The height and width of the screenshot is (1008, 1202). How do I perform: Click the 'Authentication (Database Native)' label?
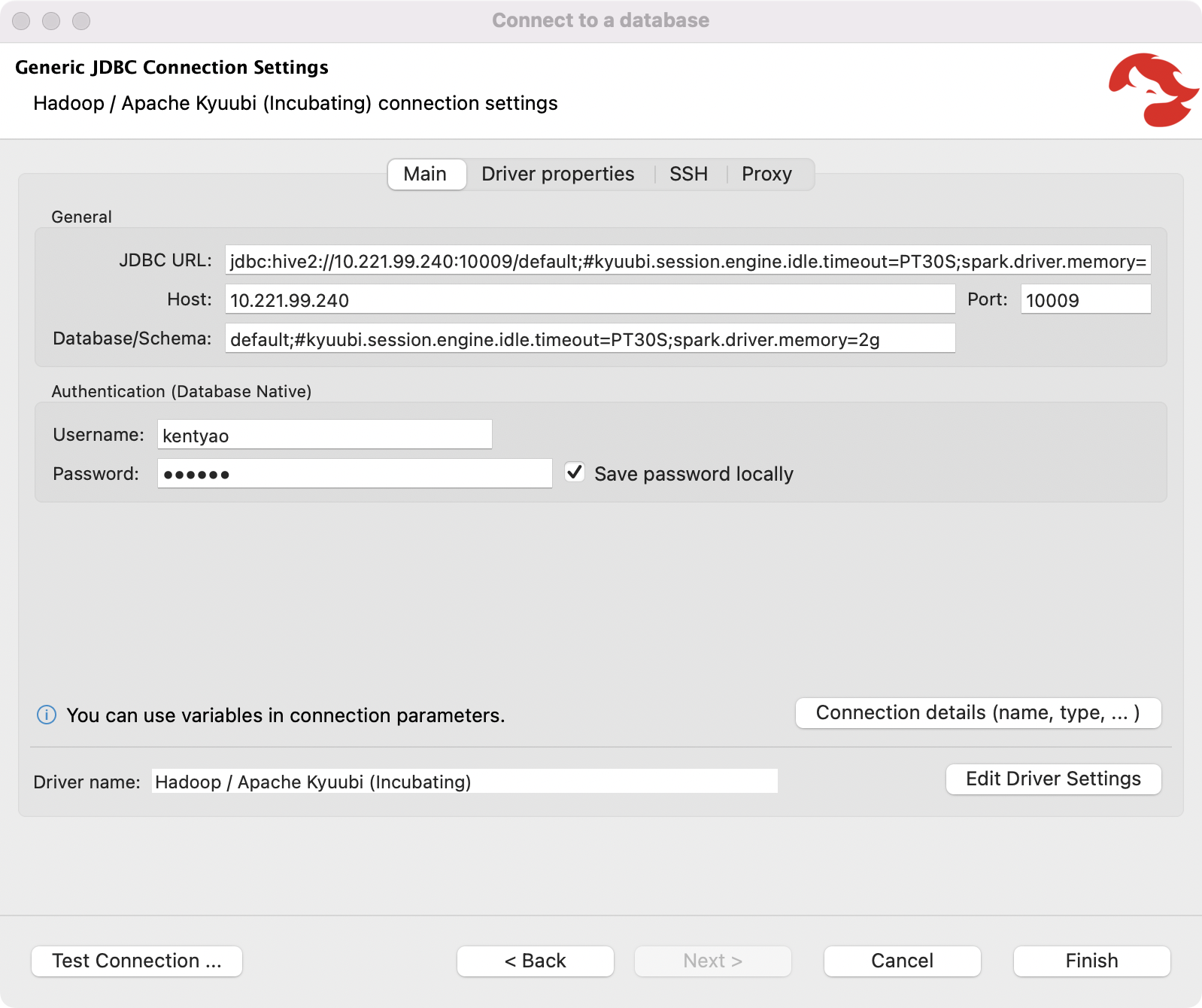[181, 391]
